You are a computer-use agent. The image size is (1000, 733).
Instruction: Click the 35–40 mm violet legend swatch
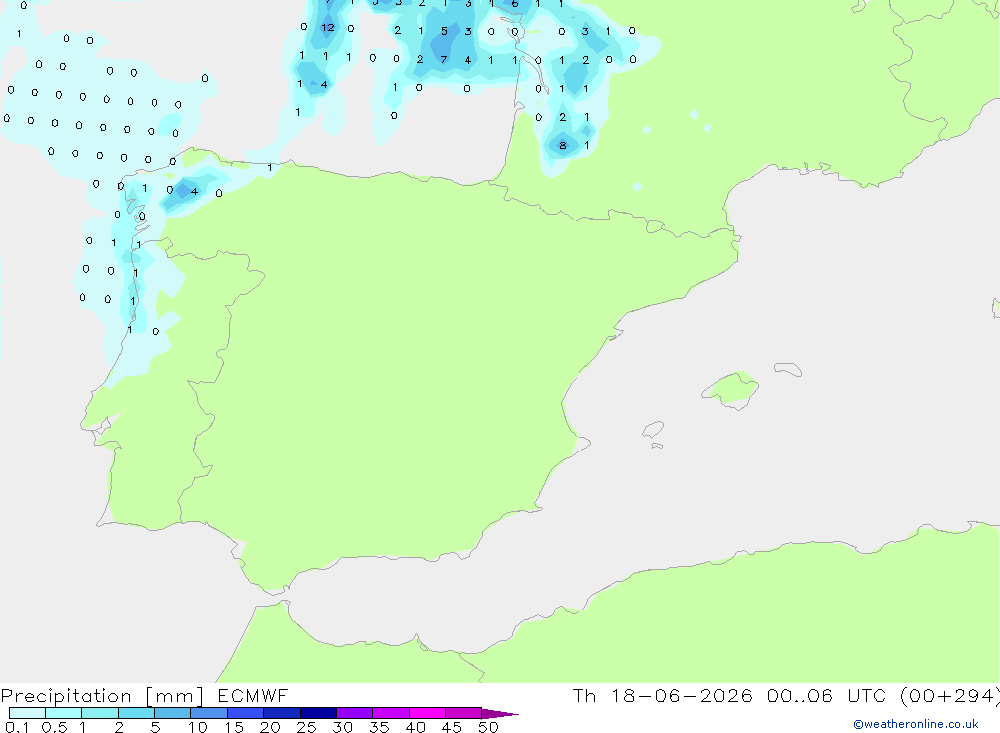click(390, 713)
